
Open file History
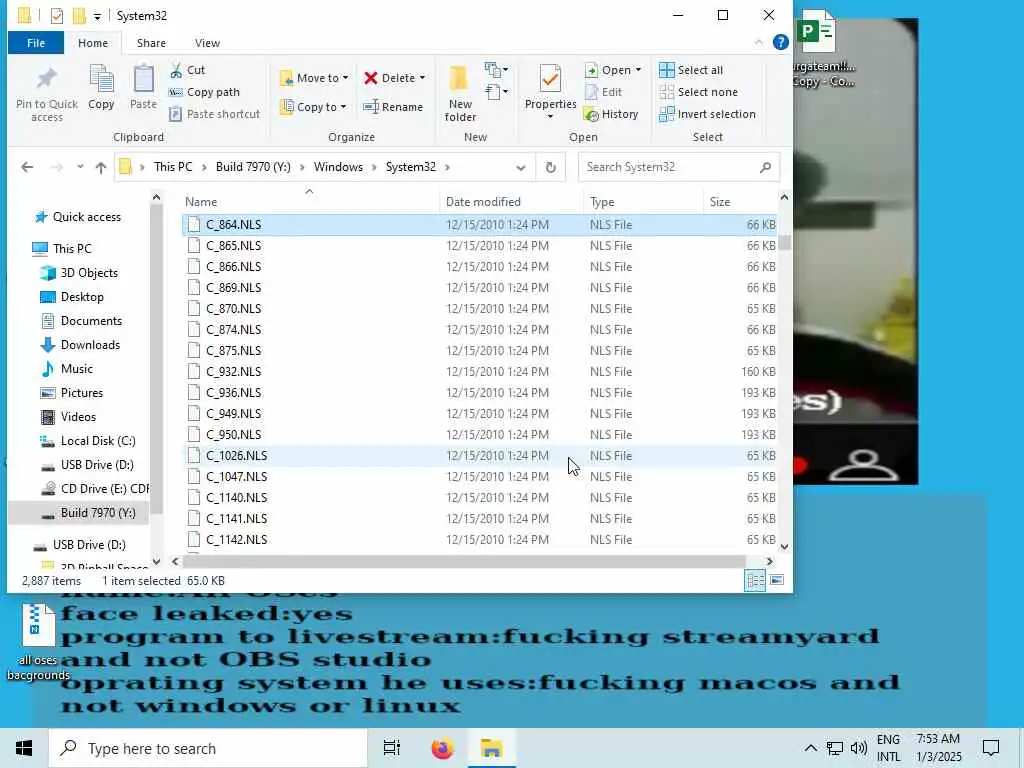point(611,114)
